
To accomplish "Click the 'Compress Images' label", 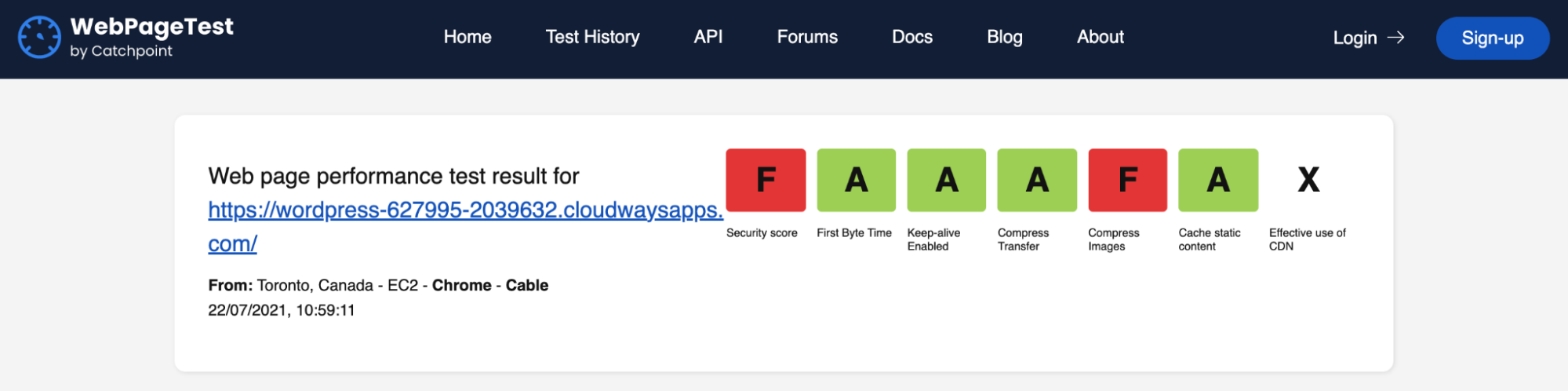I will click(x=1114, y=239).
